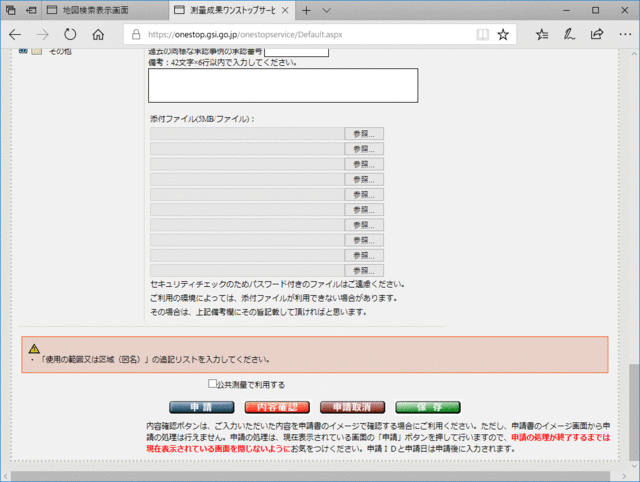Click the first 参照 browse button

(364, 134)
